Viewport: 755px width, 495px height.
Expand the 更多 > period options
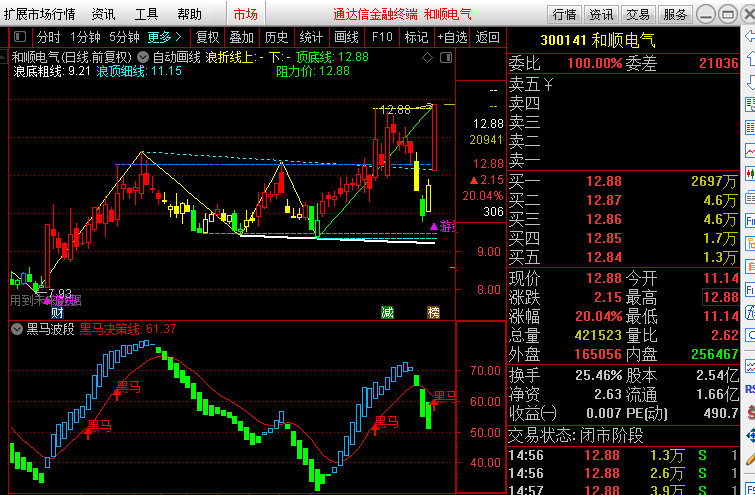click(164, 37)
